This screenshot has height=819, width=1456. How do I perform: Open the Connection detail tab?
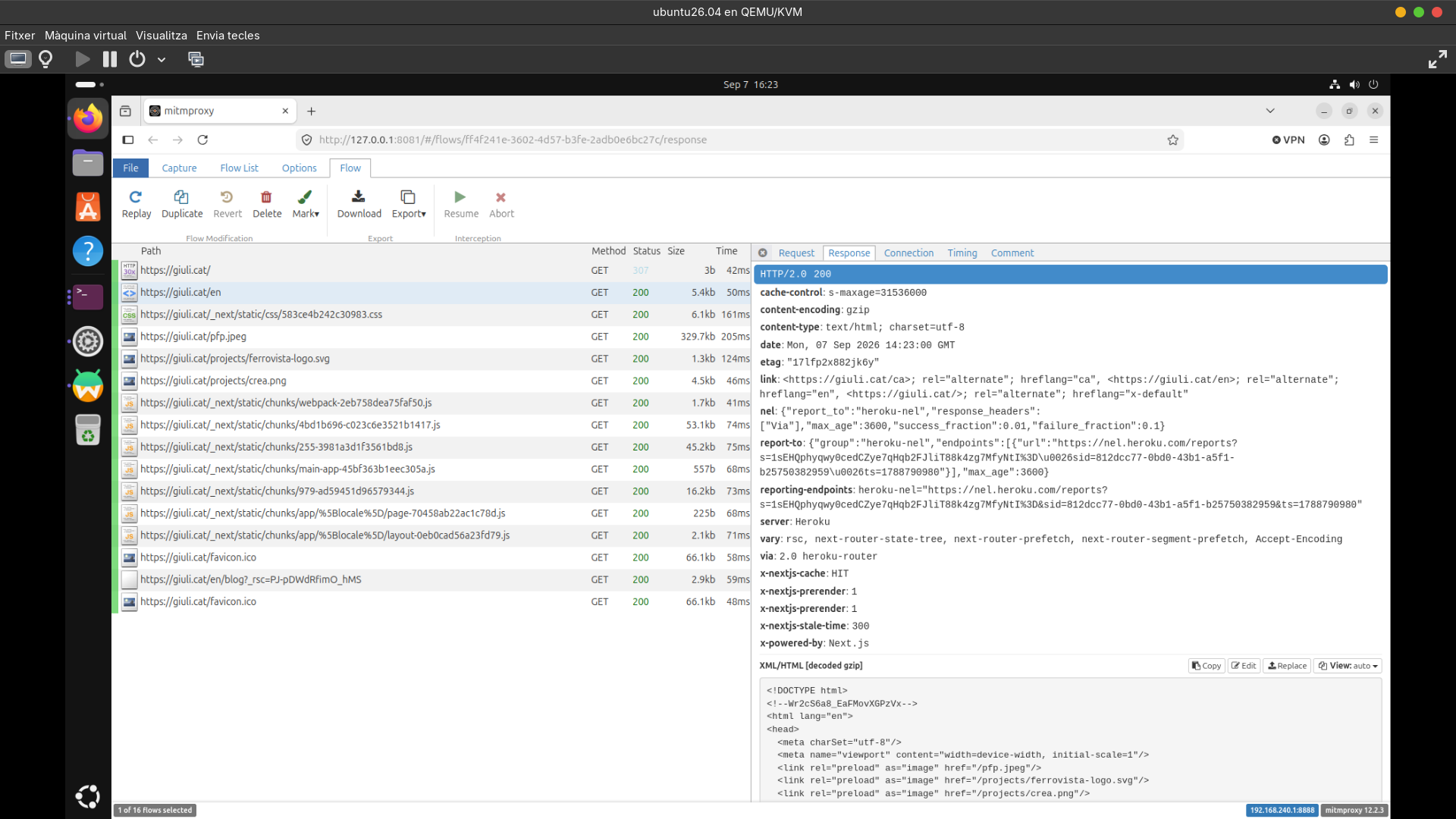[x=908, y=253]
